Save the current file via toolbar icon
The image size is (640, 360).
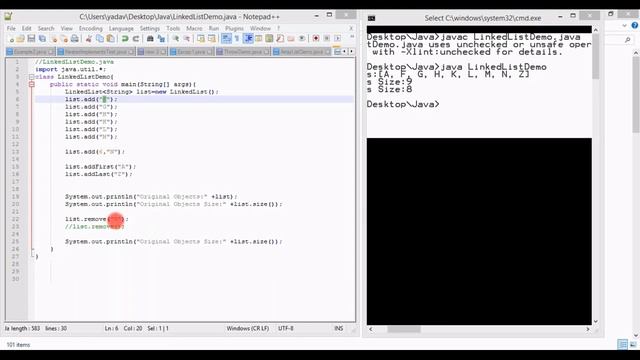(31, 39)
